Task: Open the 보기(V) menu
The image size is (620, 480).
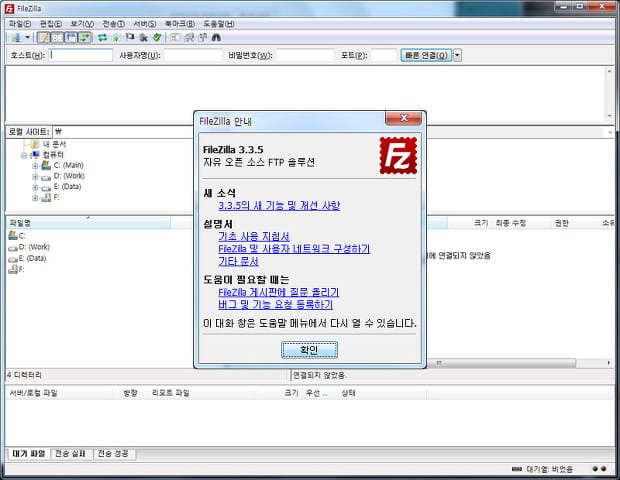Action: tap(82, 24)
